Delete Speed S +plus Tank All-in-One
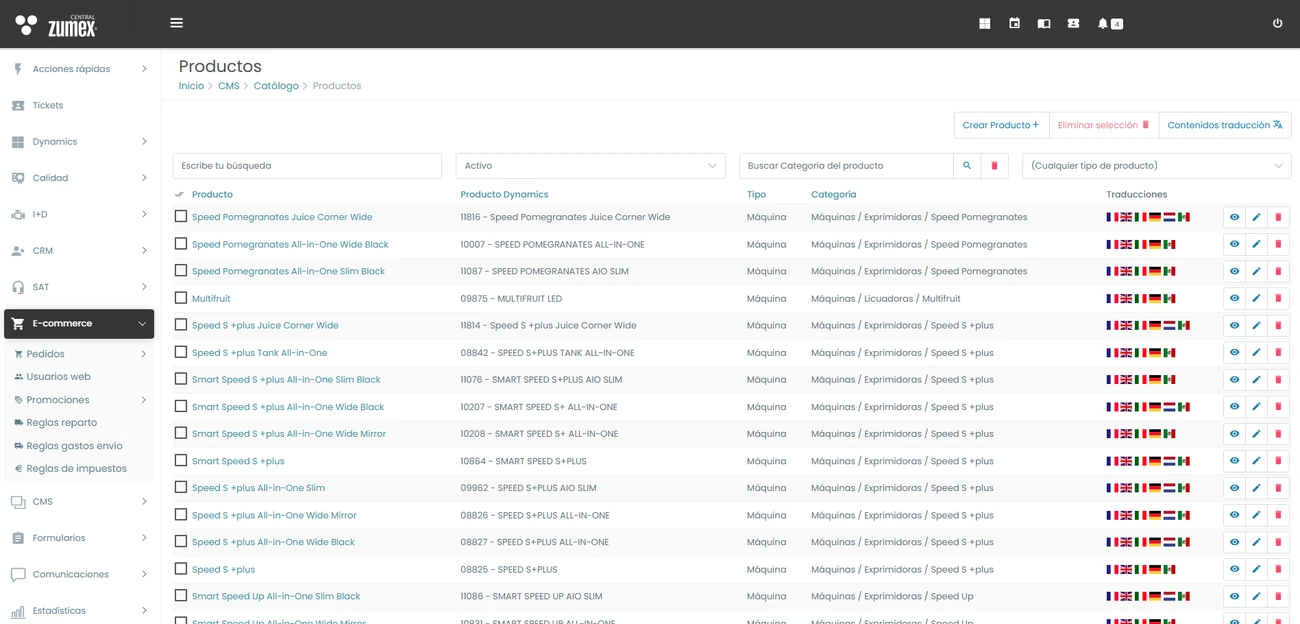This screenshot has height=624, width=1300. click(x=1278, y=352)
